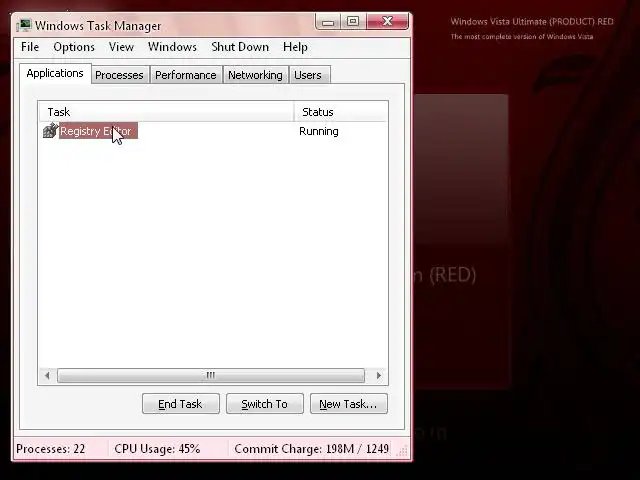
Task: Click CPU Usage: 45% in status bar
Action: coord(157,449)
